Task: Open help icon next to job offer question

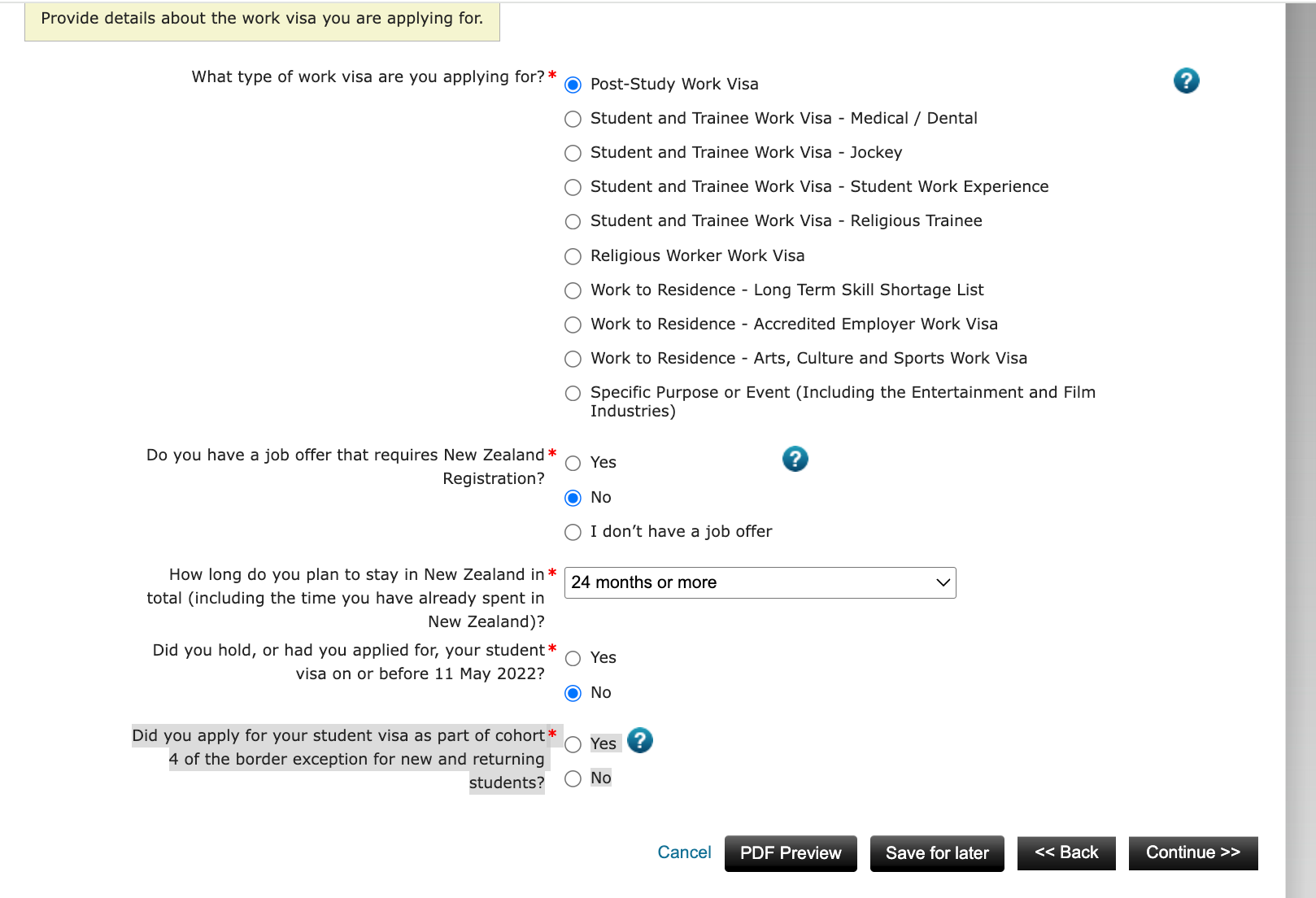Action: pos(795,459)
